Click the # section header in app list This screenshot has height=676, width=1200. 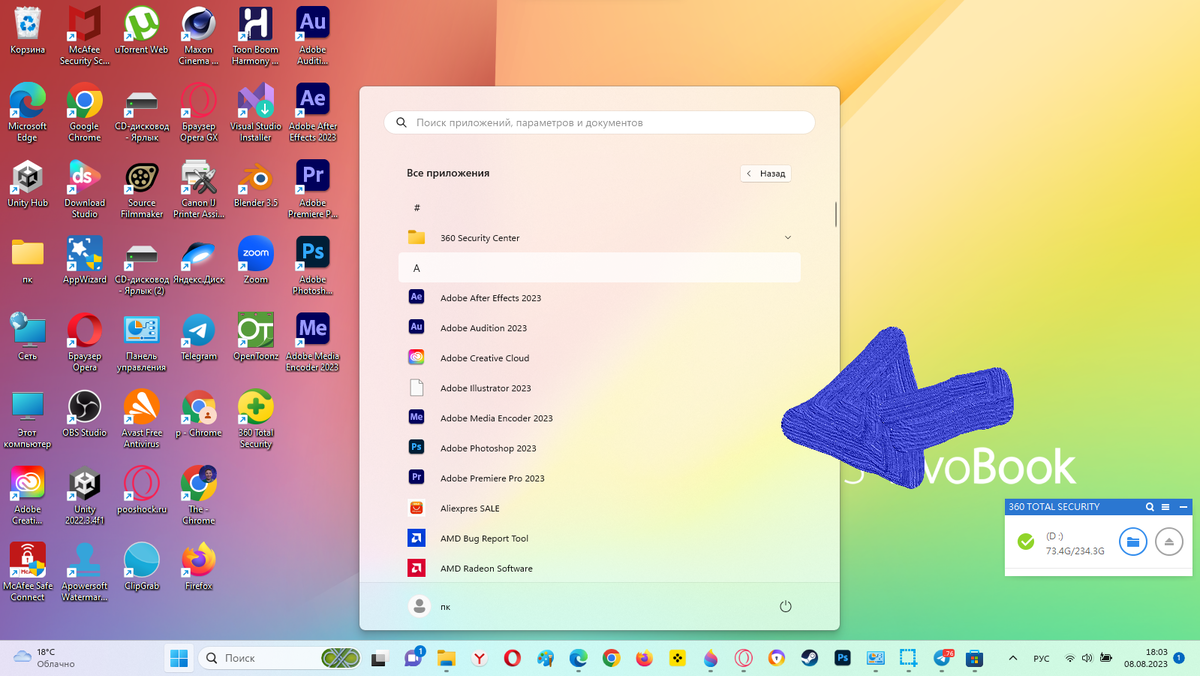[599, 208]
